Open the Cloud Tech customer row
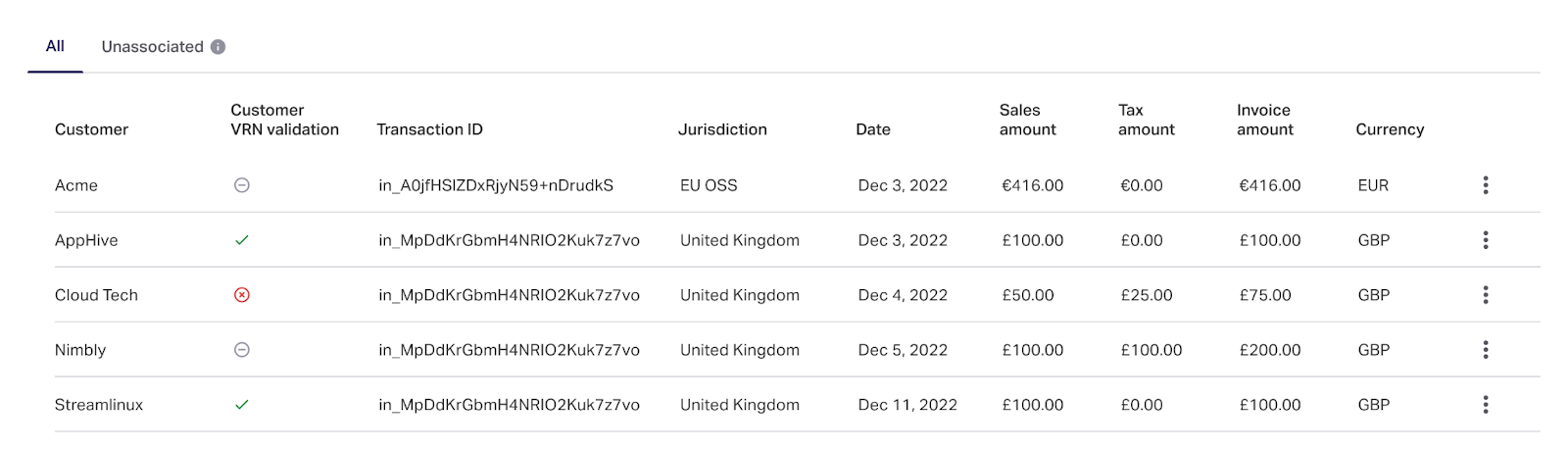This screenshot has height=450, width=1568. coord(96,295)
